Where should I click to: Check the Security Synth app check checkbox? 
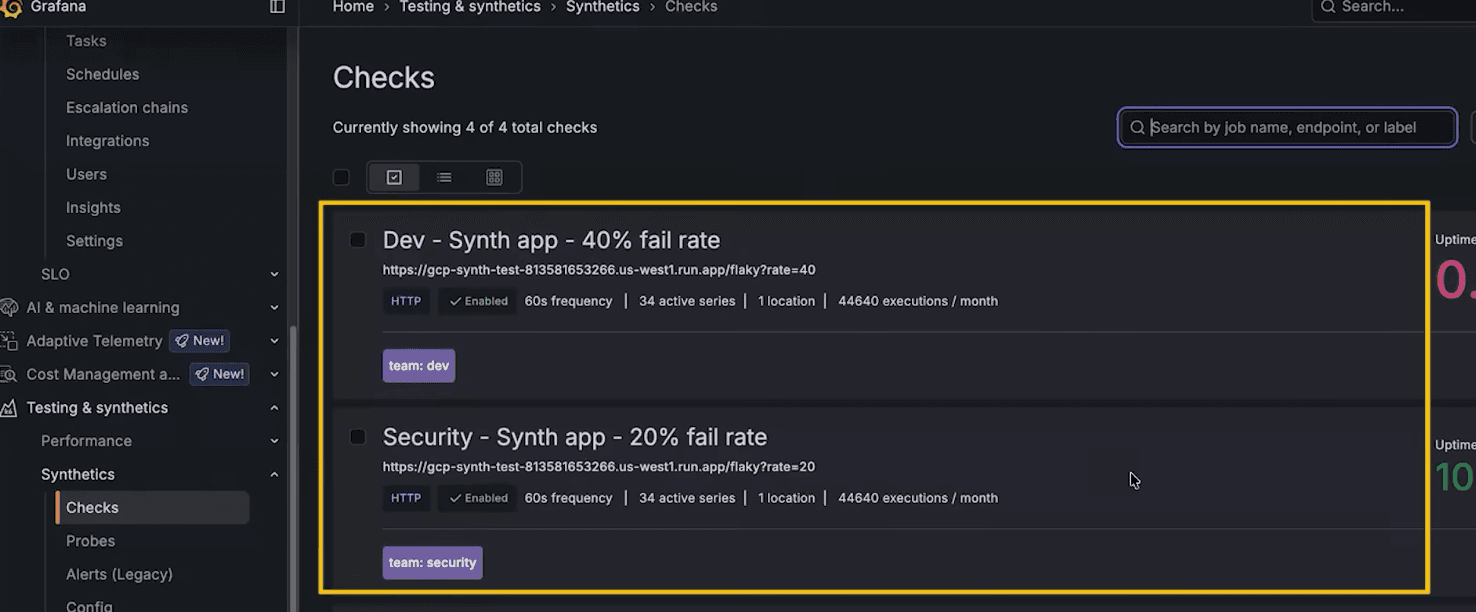(x=358, y=436)
